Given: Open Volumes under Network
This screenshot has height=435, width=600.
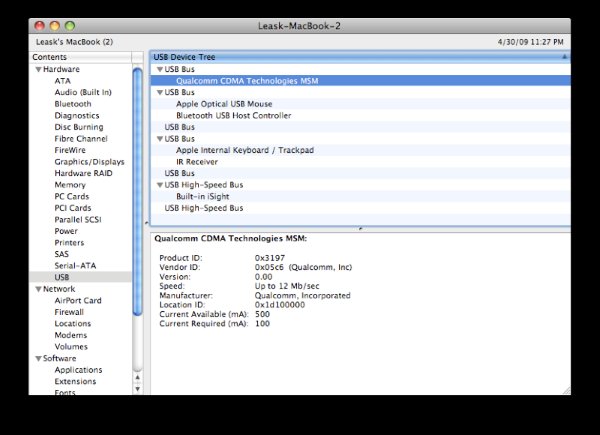Looking at the screenshot, I should pos(71,347).
